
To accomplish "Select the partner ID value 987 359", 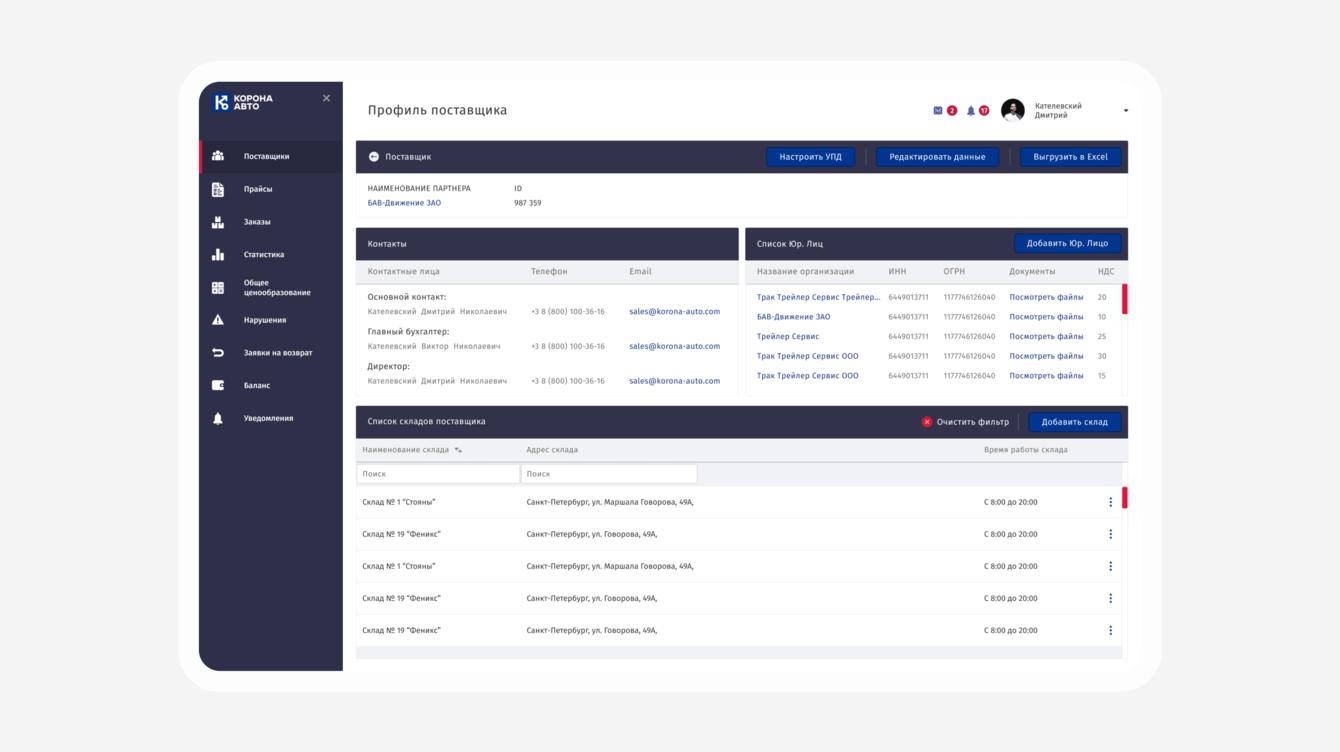I will coord(527,203).
